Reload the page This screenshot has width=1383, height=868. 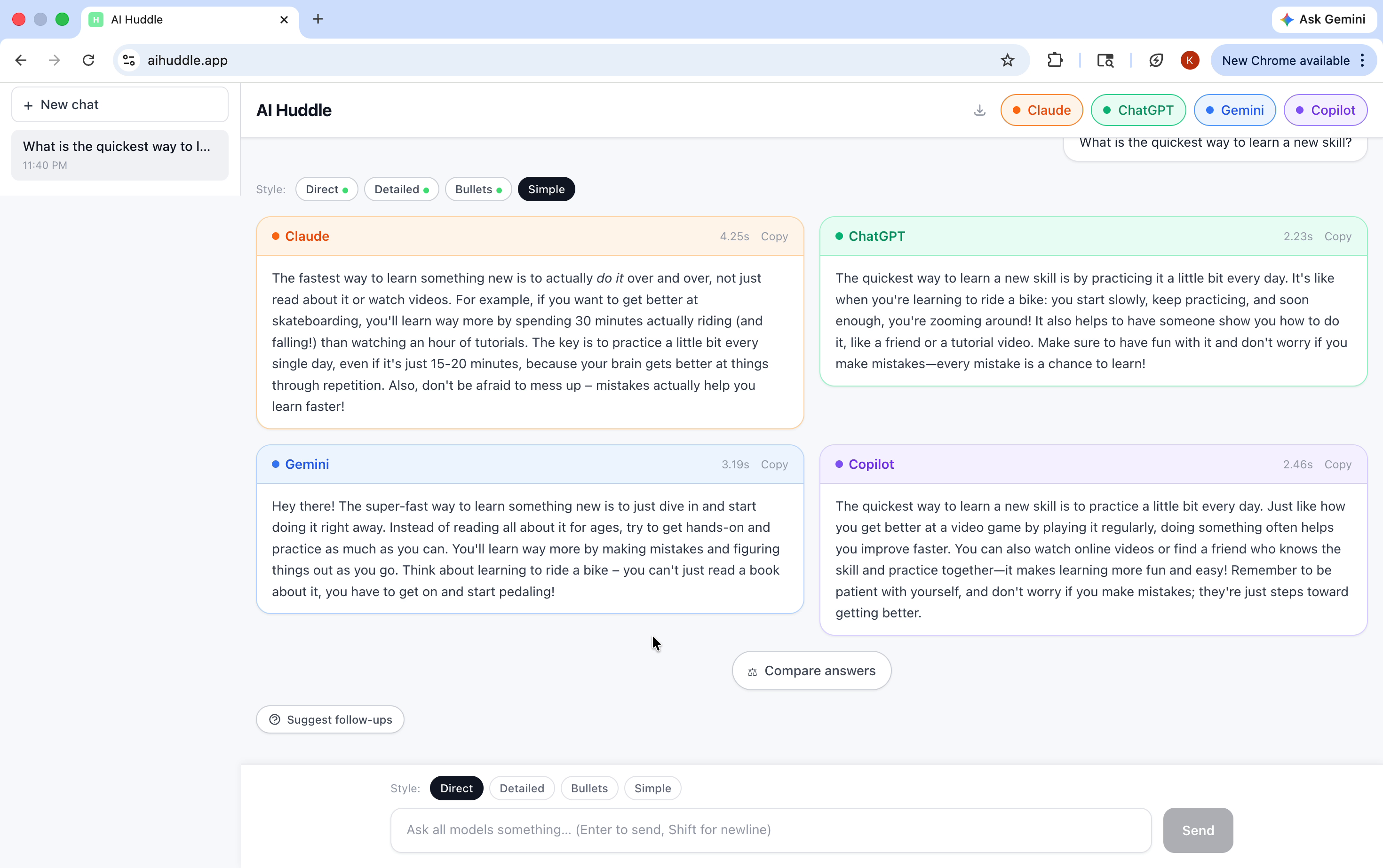click(x=88, y=60)
